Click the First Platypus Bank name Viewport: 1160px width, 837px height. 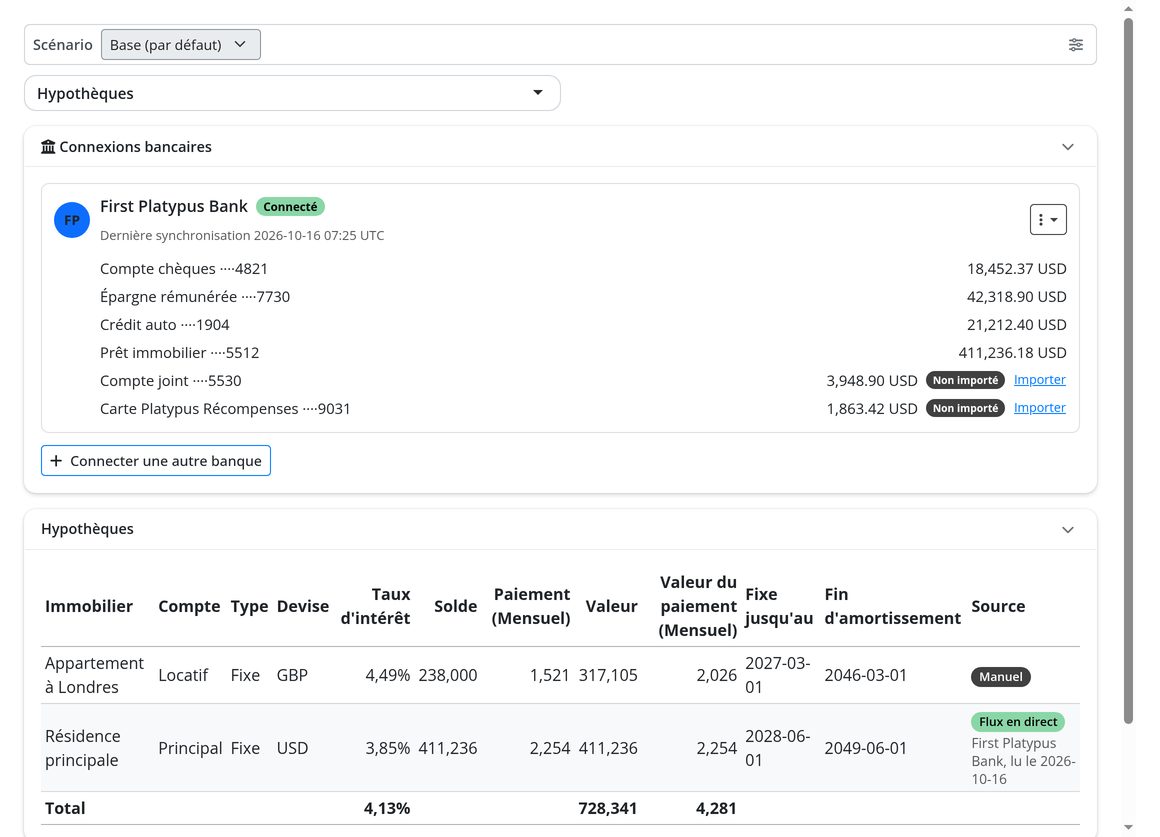point(174,206)
